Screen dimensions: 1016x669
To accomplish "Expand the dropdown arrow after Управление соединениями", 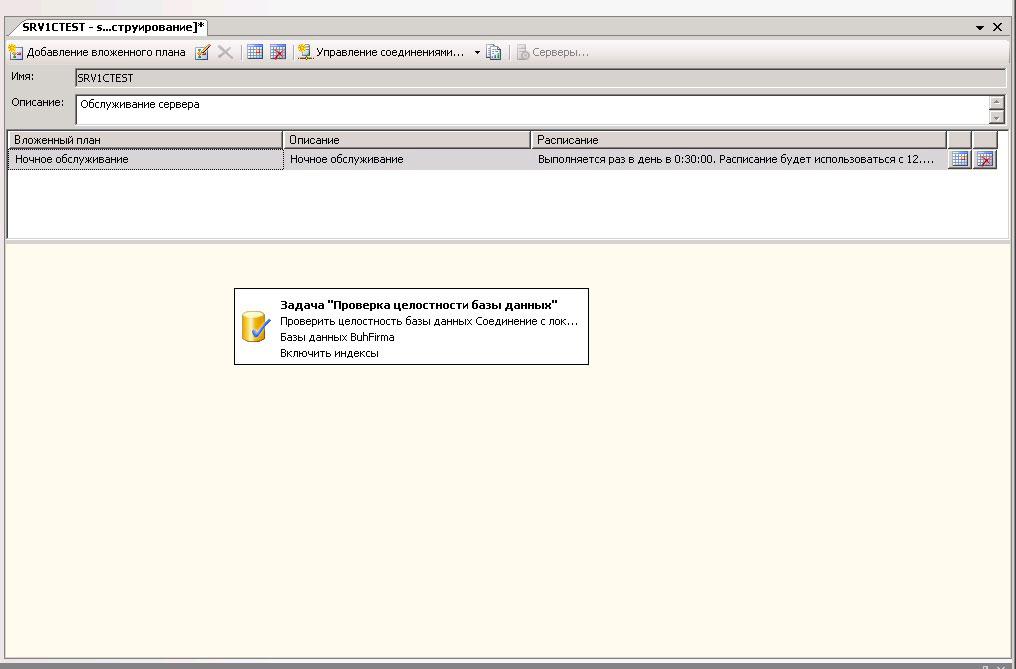I will point(477,52).
